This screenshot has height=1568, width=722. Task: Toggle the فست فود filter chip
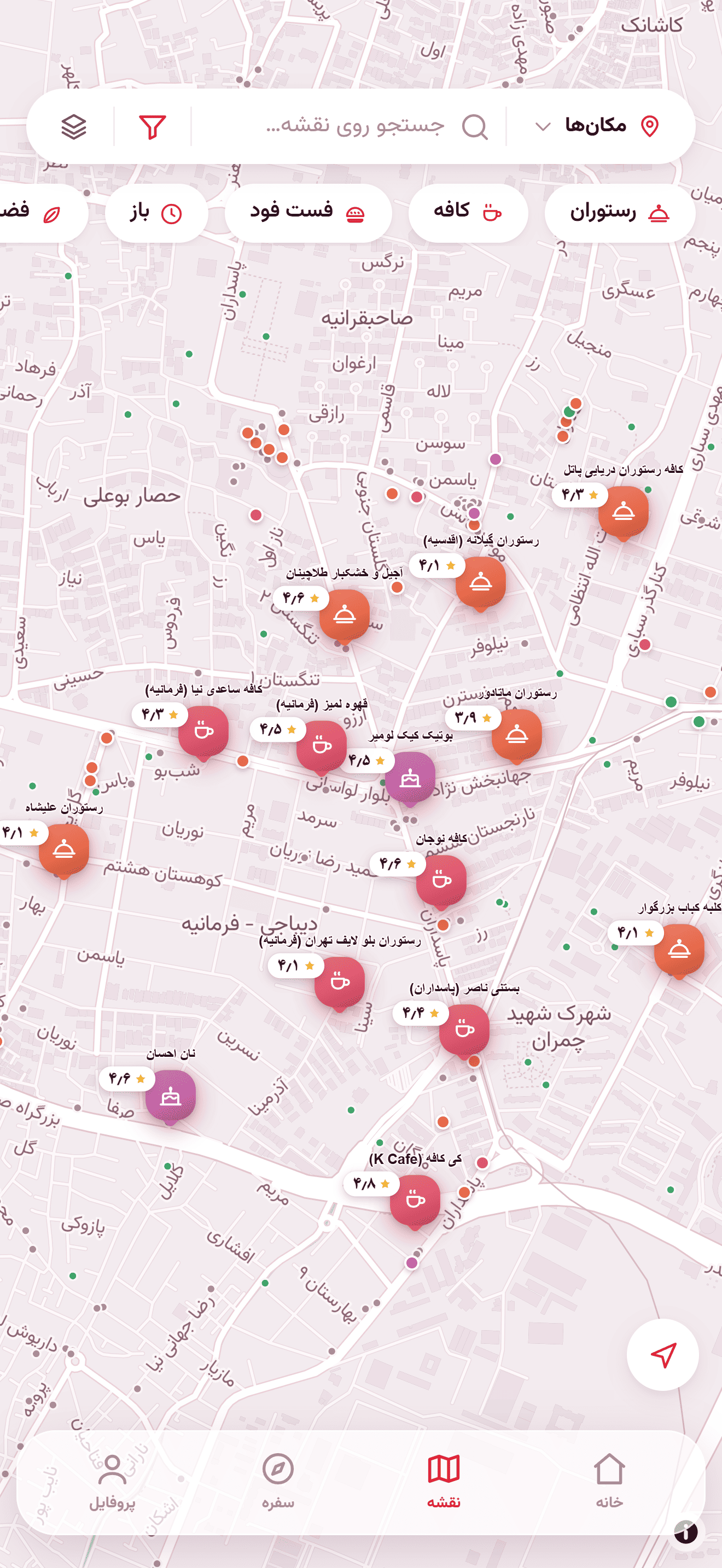pos(308,213)
